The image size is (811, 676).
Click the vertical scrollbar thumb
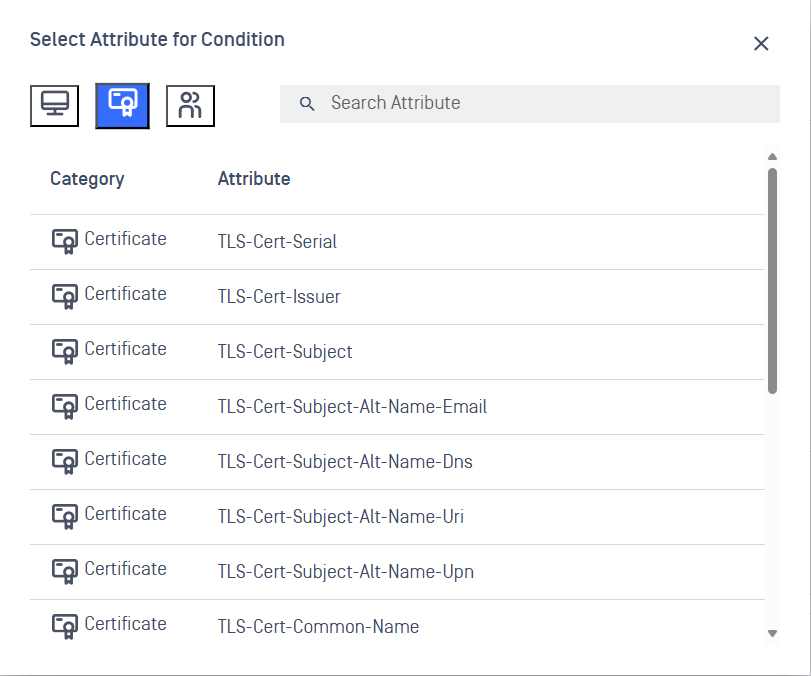pyautogui.click(x=772, y=280)
